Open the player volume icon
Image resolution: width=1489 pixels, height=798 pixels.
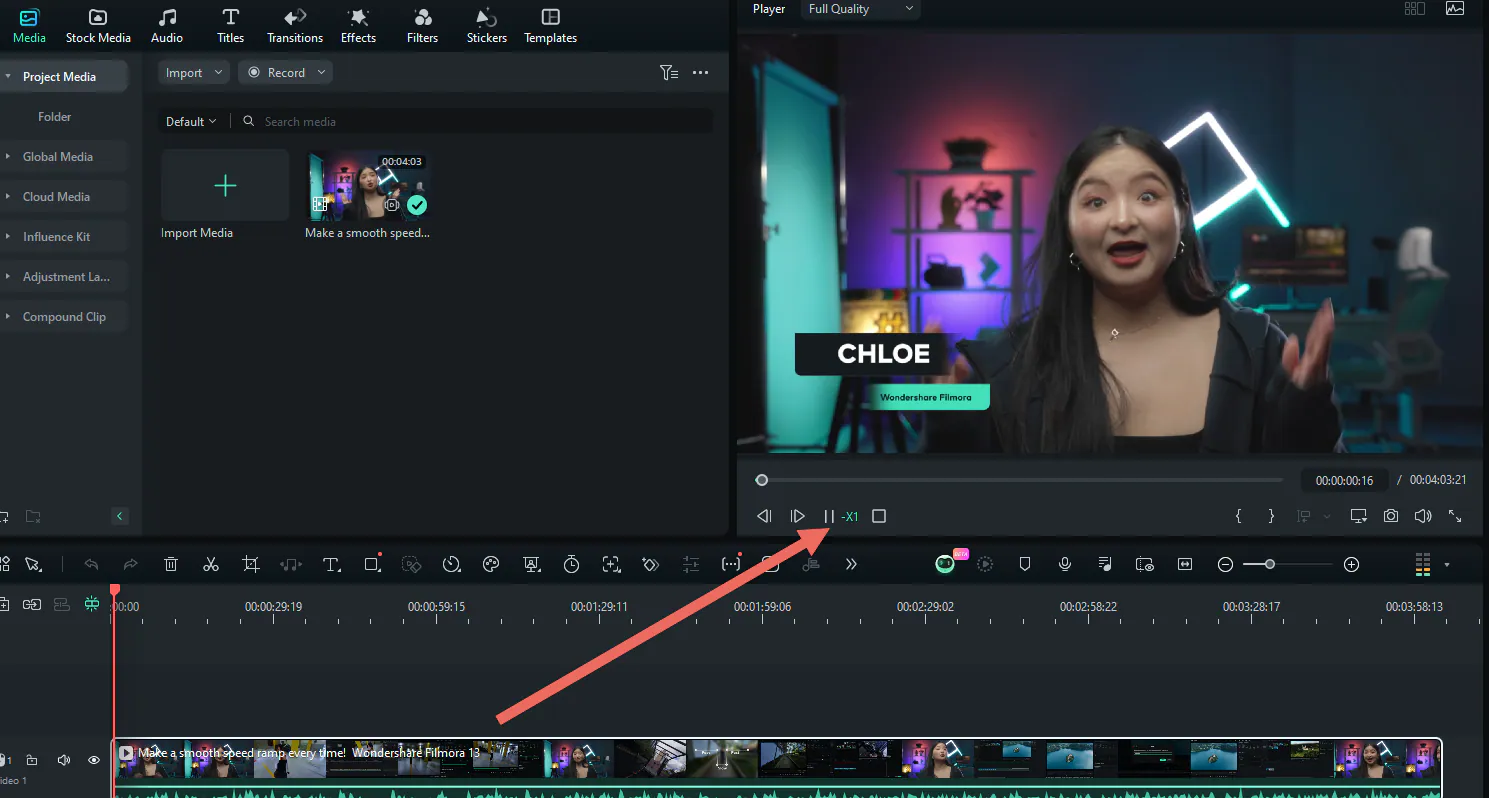coord(1423,516)
